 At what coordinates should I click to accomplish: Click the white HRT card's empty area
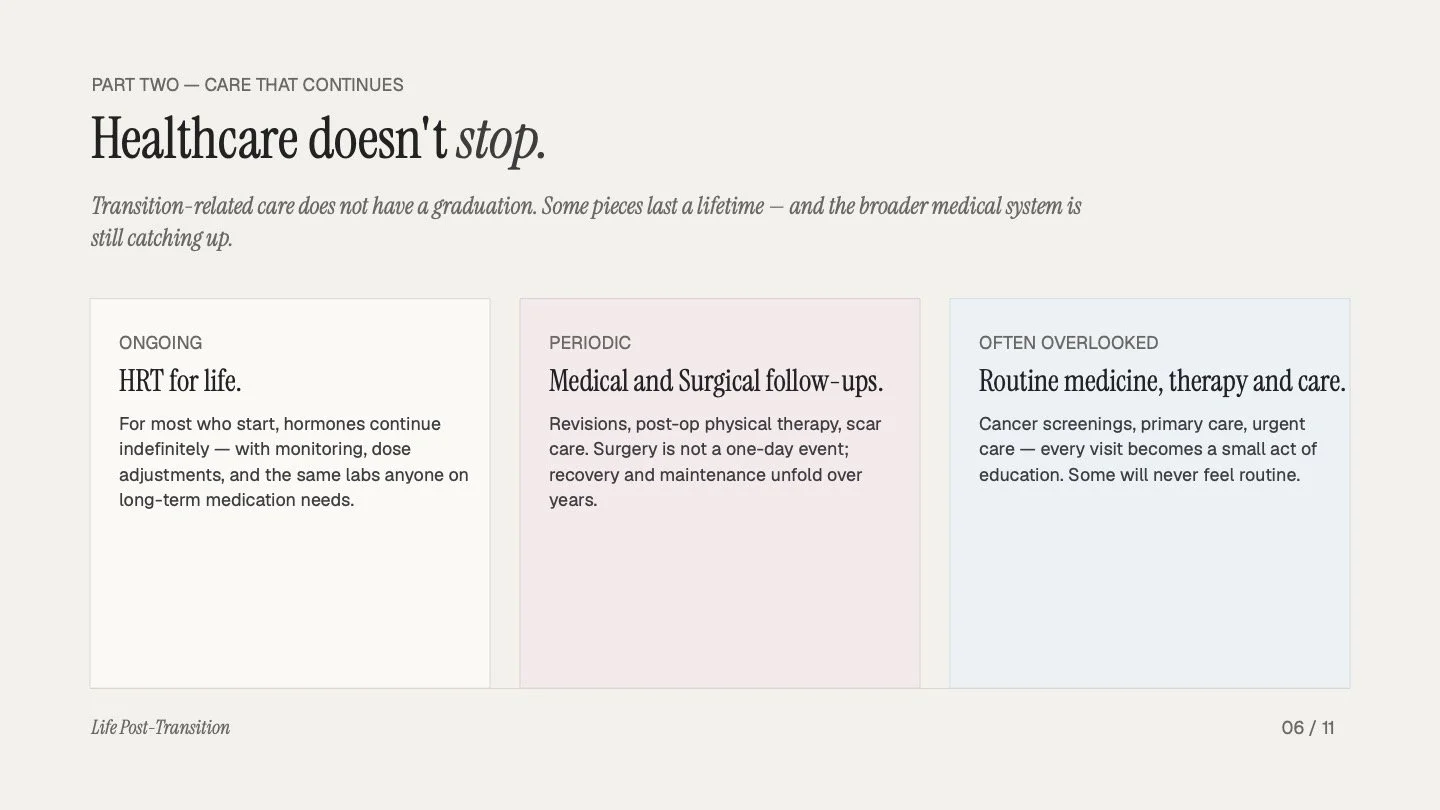point(290,600)
